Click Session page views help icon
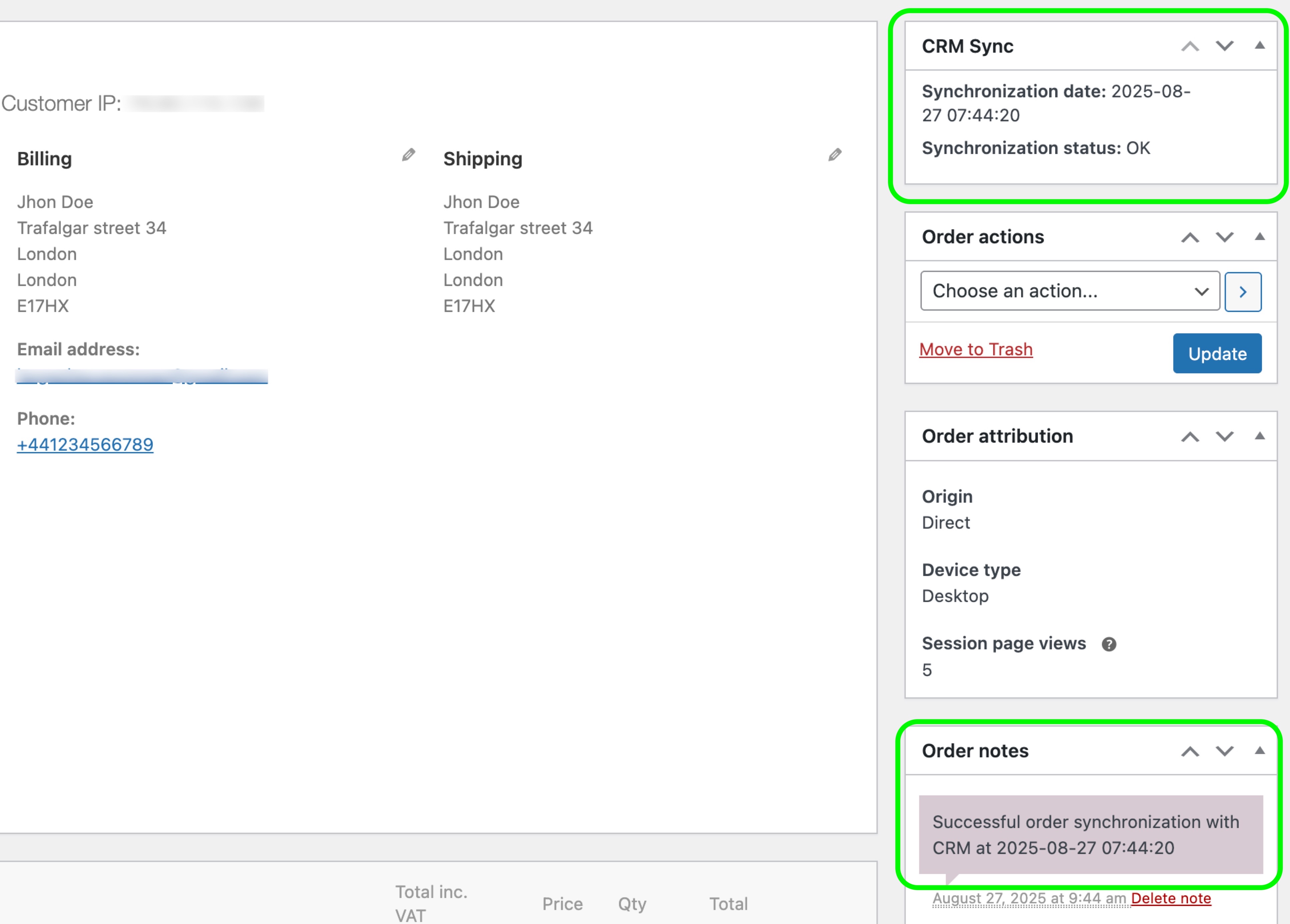The width and height of the screenshot is (1290, 924). pos(1109,644)
